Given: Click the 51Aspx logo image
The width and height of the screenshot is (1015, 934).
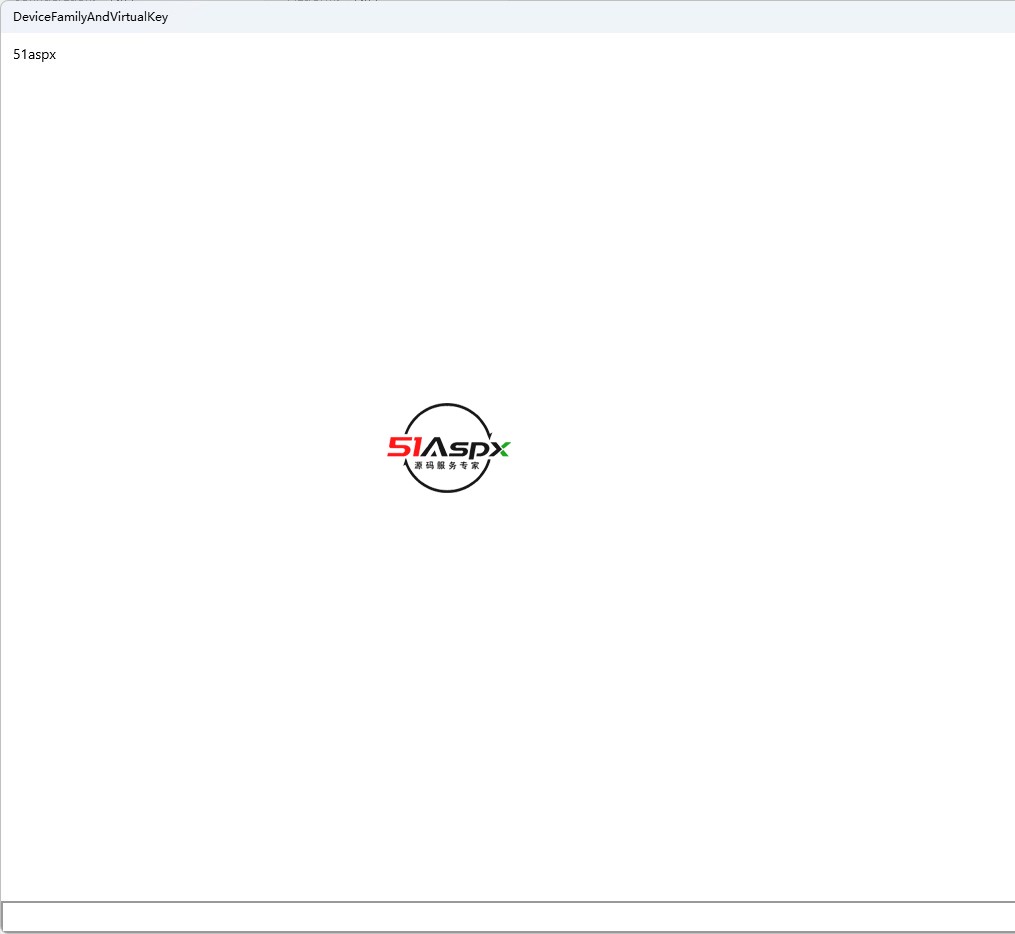Looking at the screenshot, I should point(449,448).
